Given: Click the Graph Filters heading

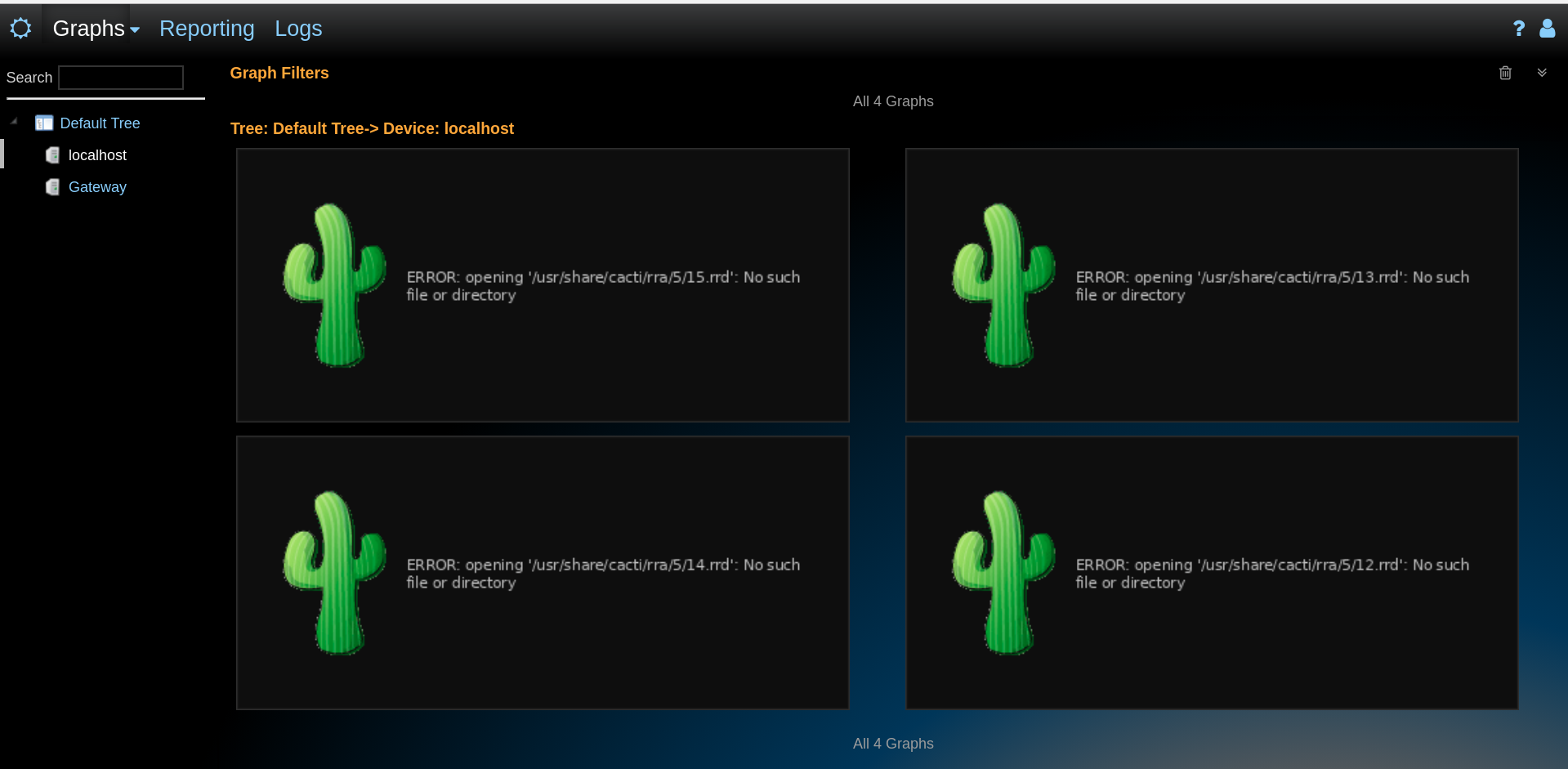Looking at the screenshot, I should click(x=279, y=73).
